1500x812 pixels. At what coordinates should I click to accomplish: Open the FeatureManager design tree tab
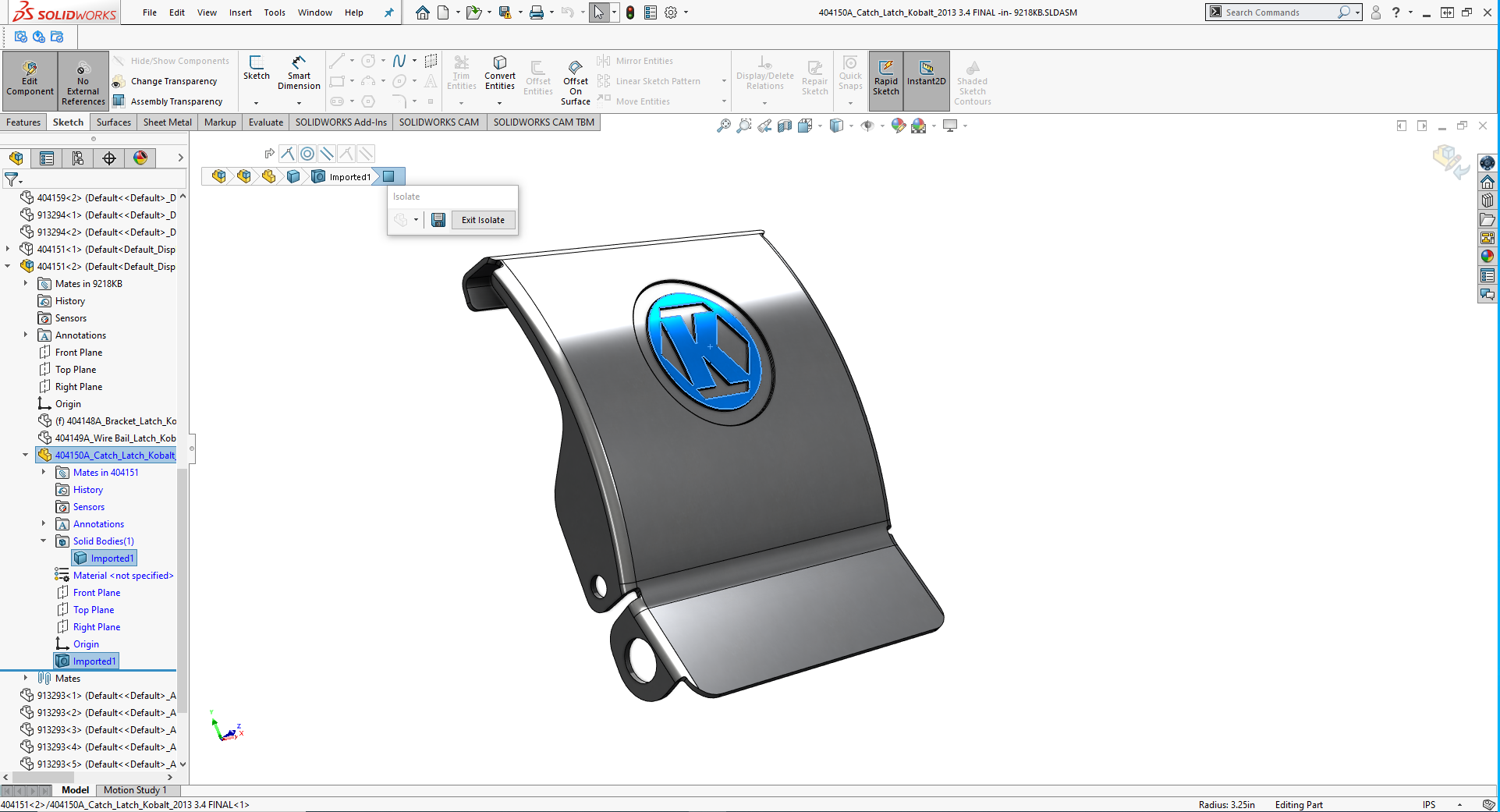coord(16,158)
